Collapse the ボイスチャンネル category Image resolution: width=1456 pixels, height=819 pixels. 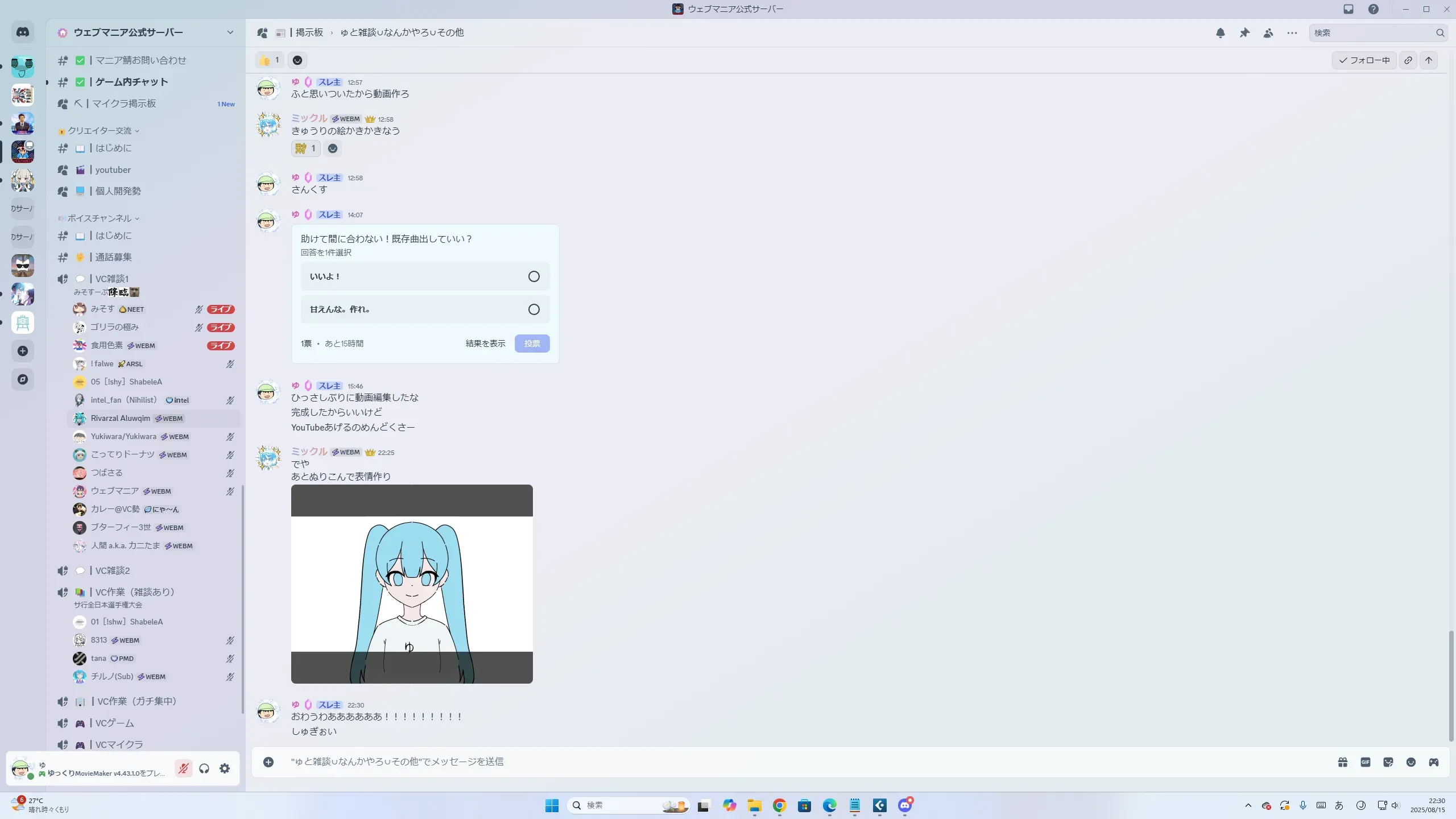100,218
